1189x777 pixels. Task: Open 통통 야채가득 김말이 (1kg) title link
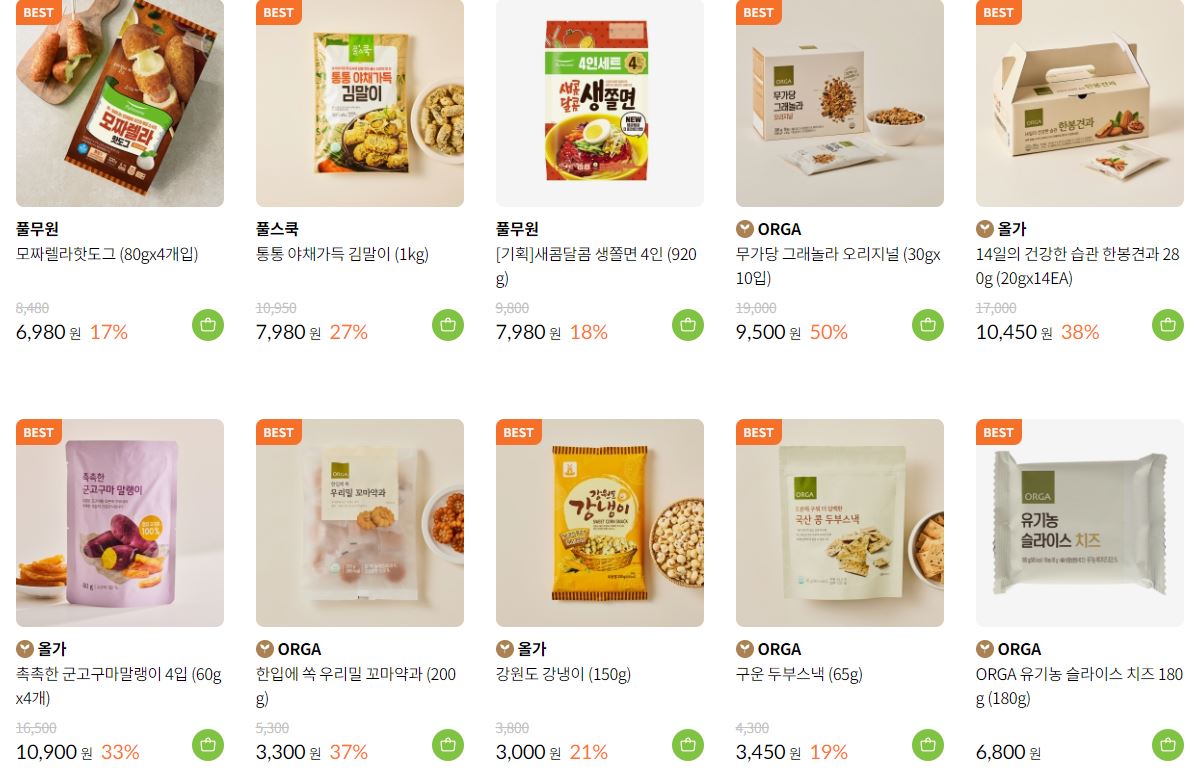(342, 254)
